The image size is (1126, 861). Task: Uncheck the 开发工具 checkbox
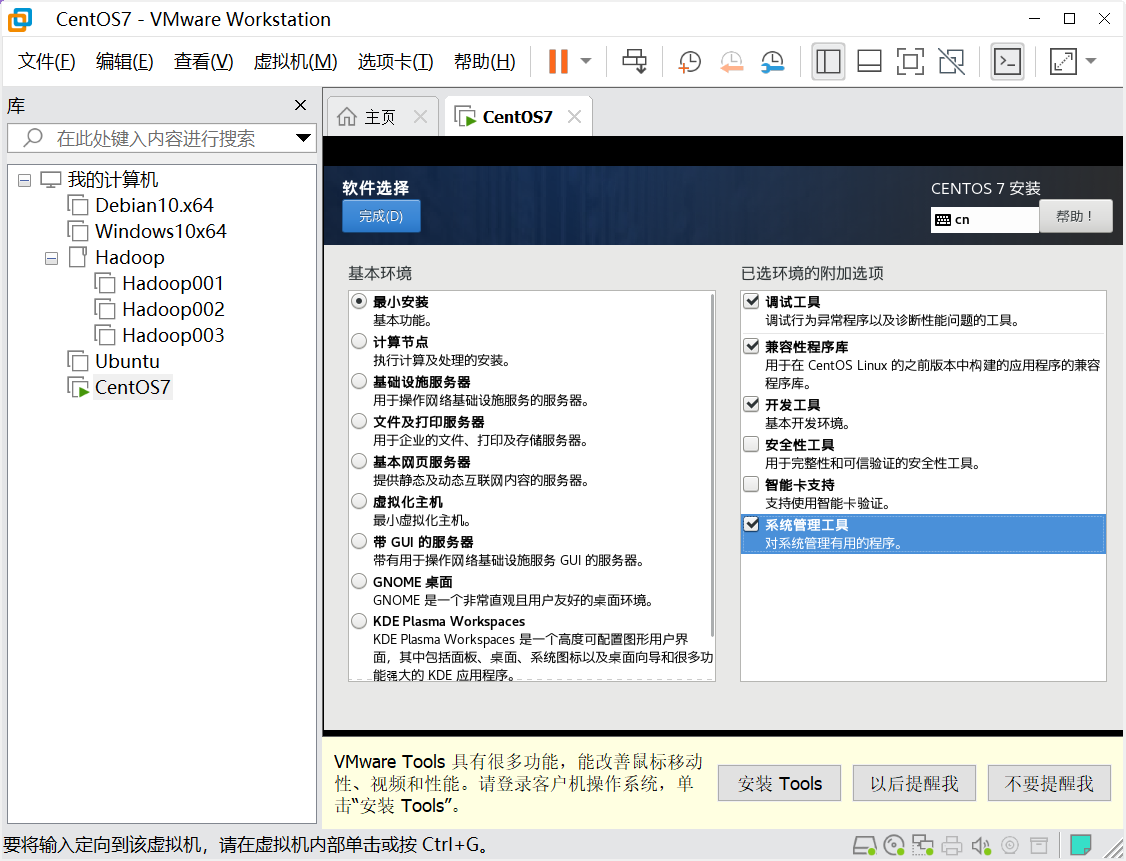751,404
